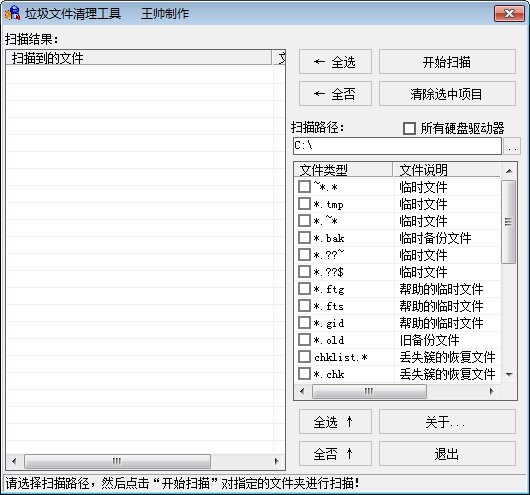Click the scan results right scroll arrow
The width and height of the screenshot is (530, 495).
277,461
